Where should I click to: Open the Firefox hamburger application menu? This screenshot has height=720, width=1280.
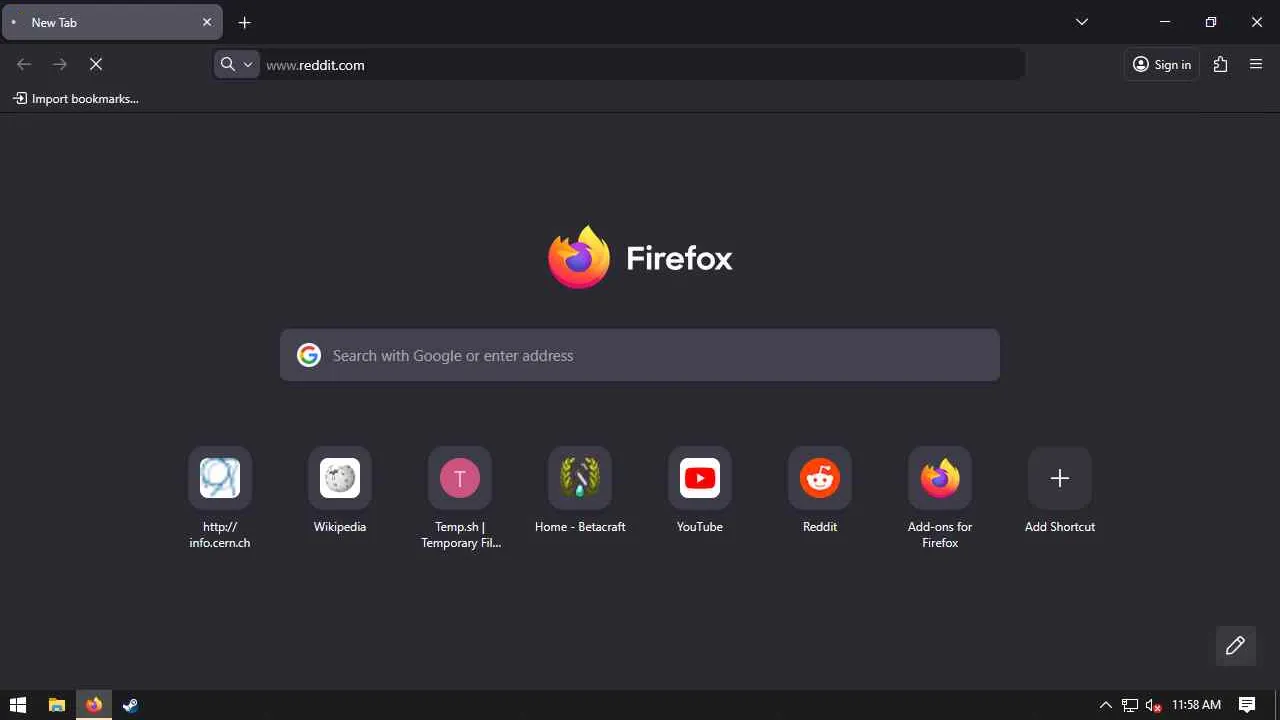[1256, 64]
